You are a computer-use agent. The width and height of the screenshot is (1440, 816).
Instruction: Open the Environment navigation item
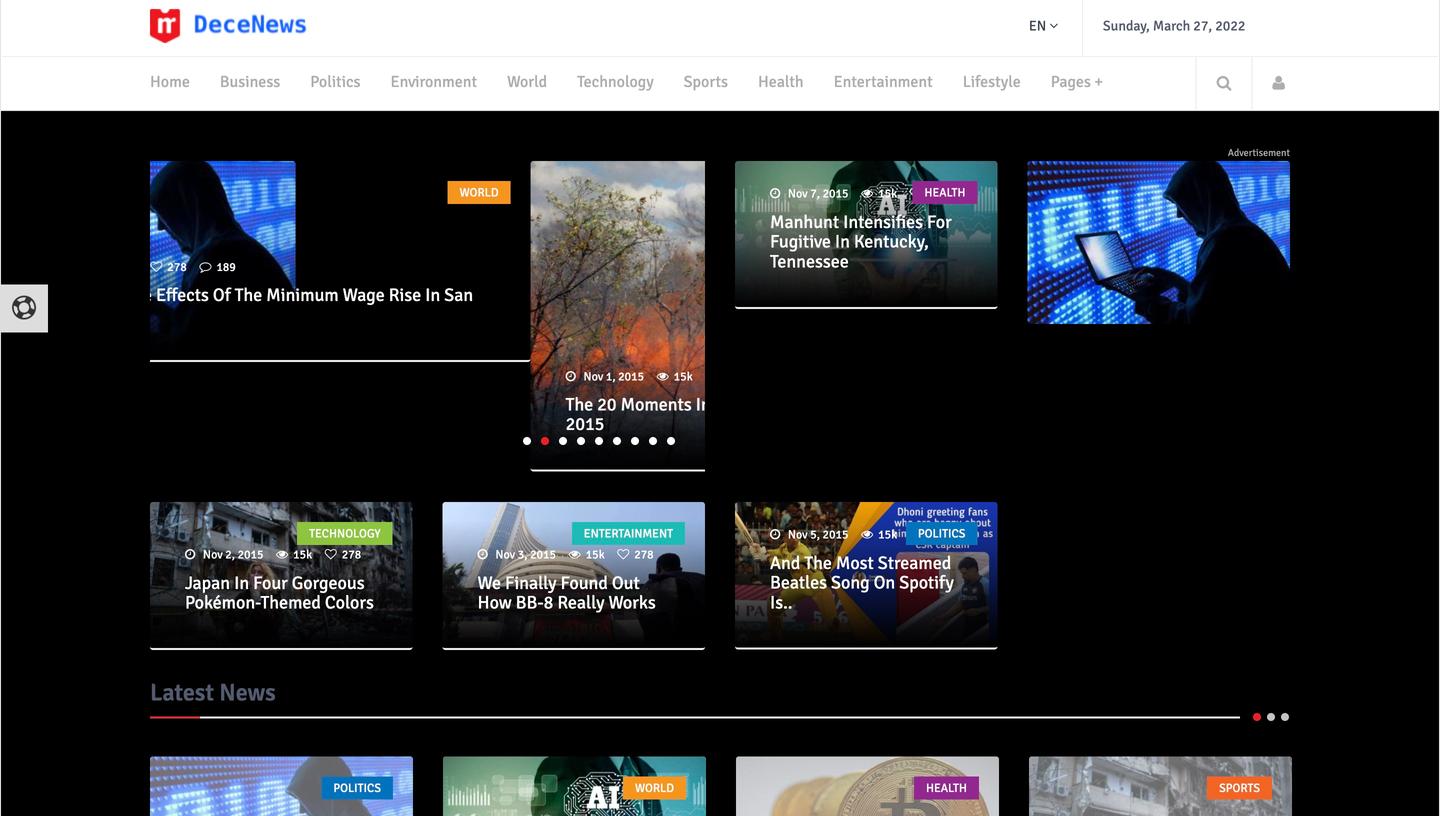click(x=434, y=82)
